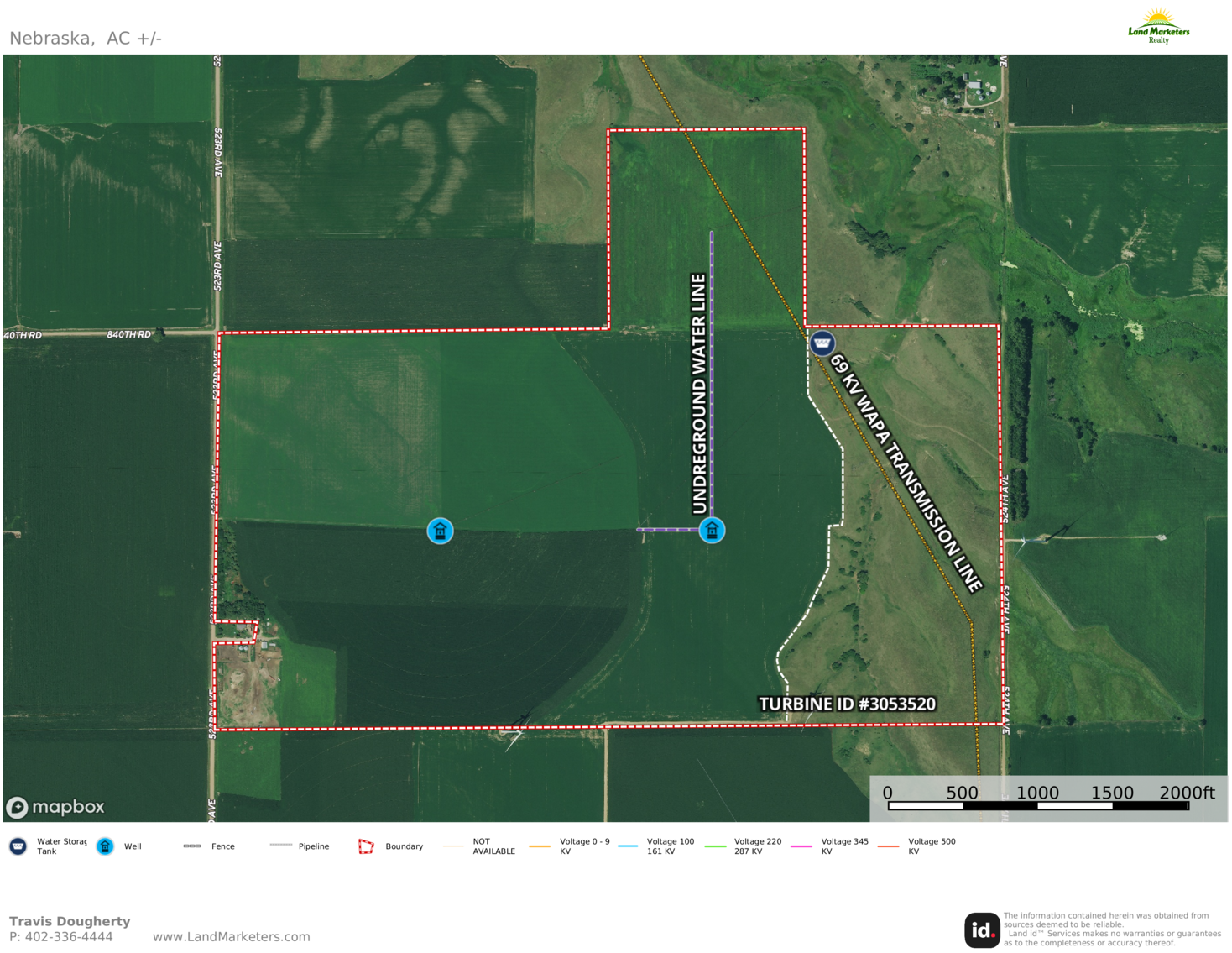Screen dimensions: 1232x953
Task: Click the Voltage 0-9 KV orange swatch
Action: pos(542,846)
